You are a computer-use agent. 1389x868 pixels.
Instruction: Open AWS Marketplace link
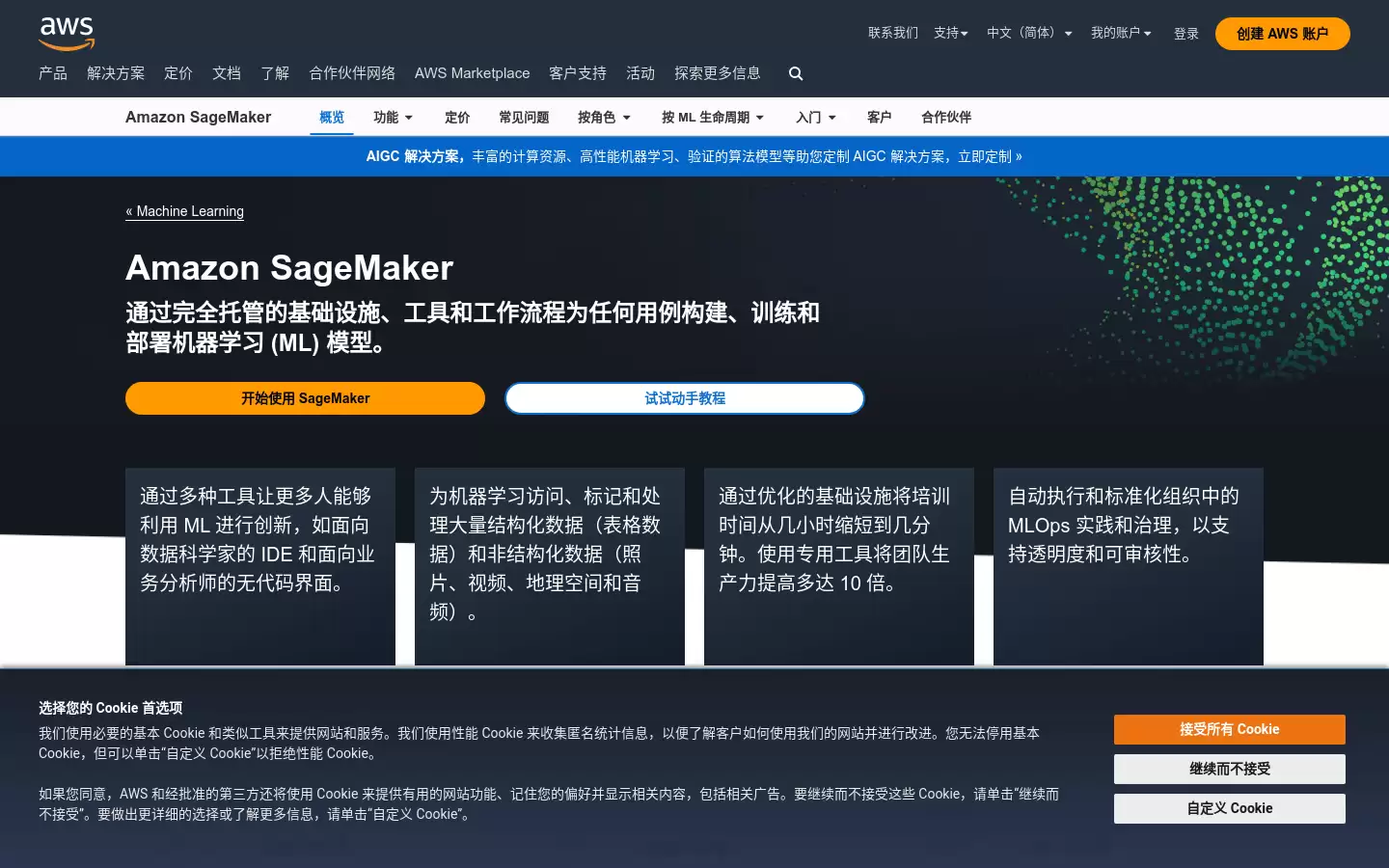[472, 73]
